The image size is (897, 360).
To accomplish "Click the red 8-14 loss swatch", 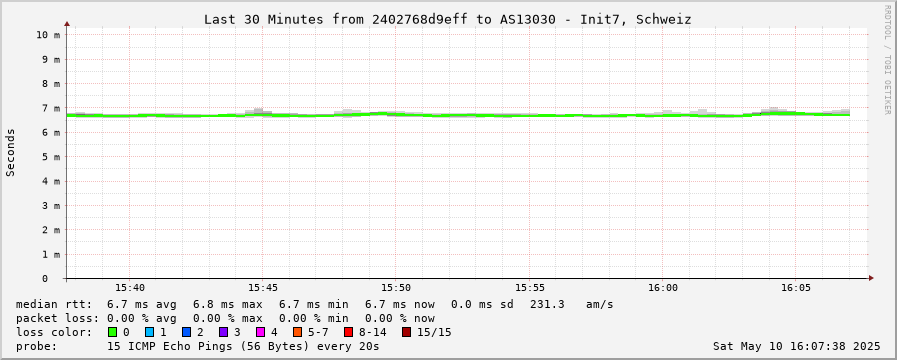I will (348, 332).
